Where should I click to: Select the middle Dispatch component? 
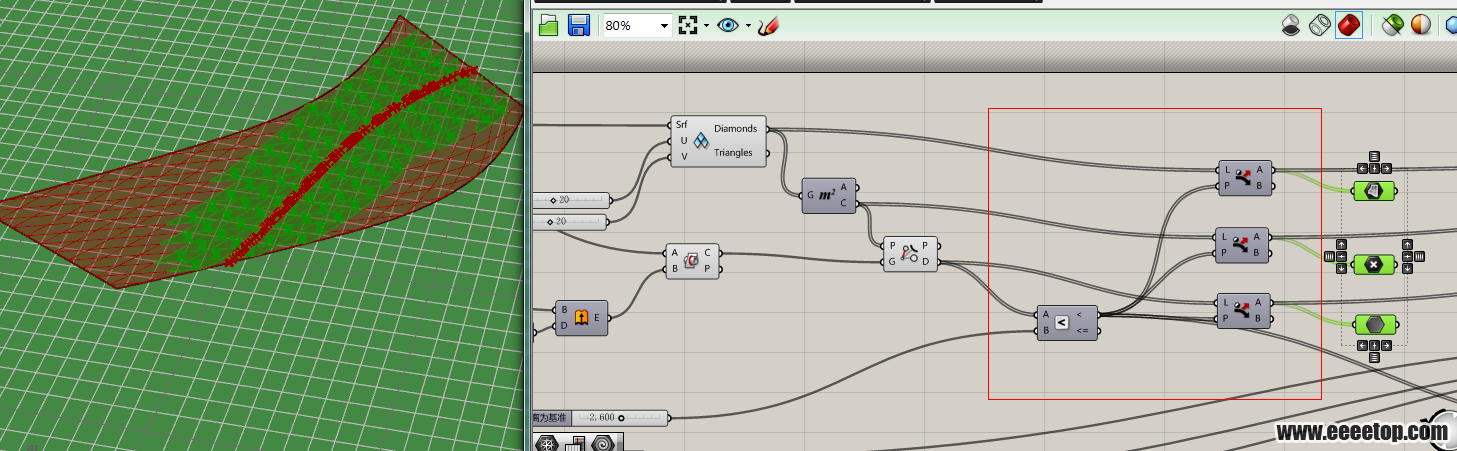coord(1242,245)
